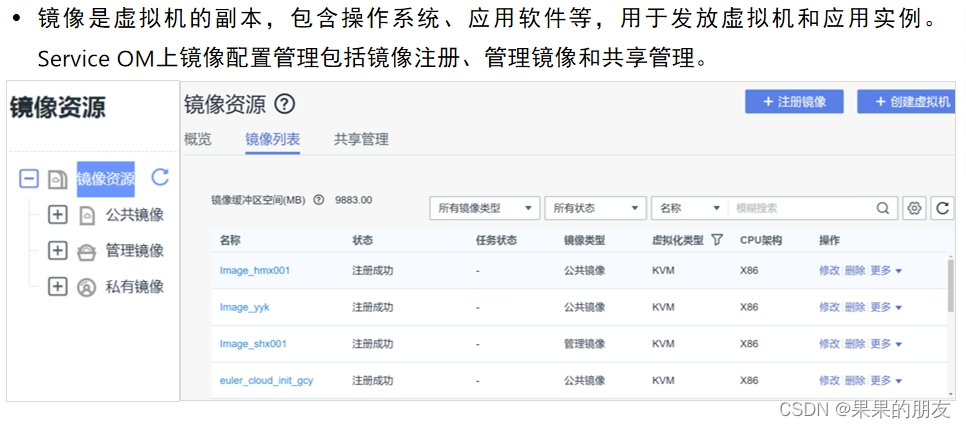
Task: Select 公共镜像 in the tree
Action: (134, 215)
